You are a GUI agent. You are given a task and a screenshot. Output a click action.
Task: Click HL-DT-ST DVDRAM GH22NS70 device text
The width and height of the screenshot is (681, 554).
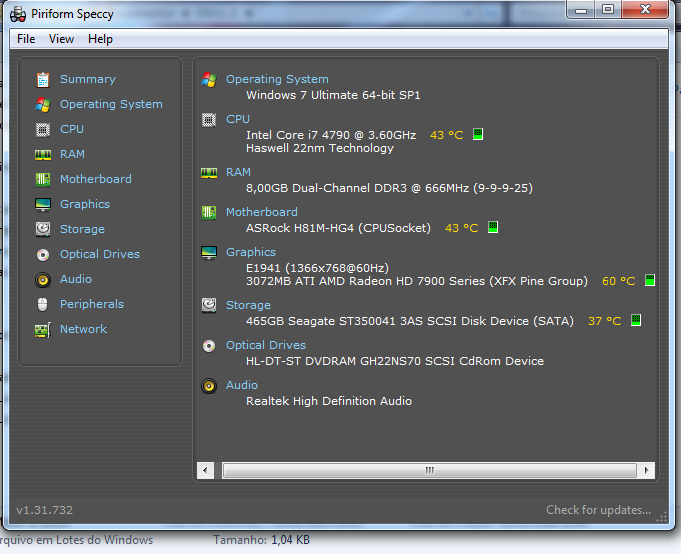[x=395, y=361]
